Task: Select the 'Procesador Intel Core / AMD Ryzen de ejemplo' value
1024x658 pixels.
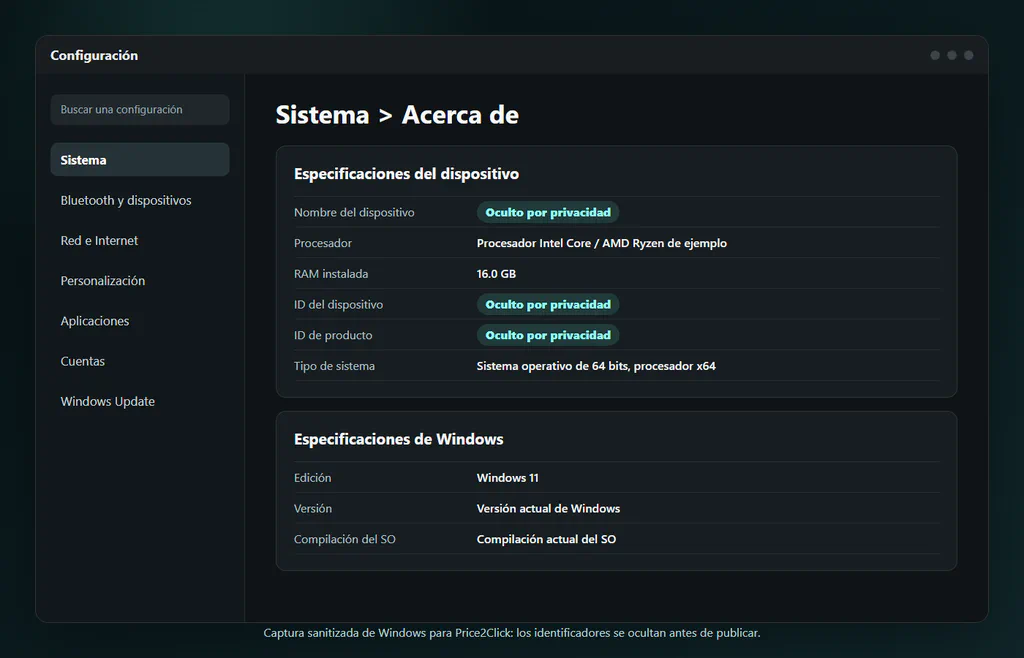Action: point(601,243)
